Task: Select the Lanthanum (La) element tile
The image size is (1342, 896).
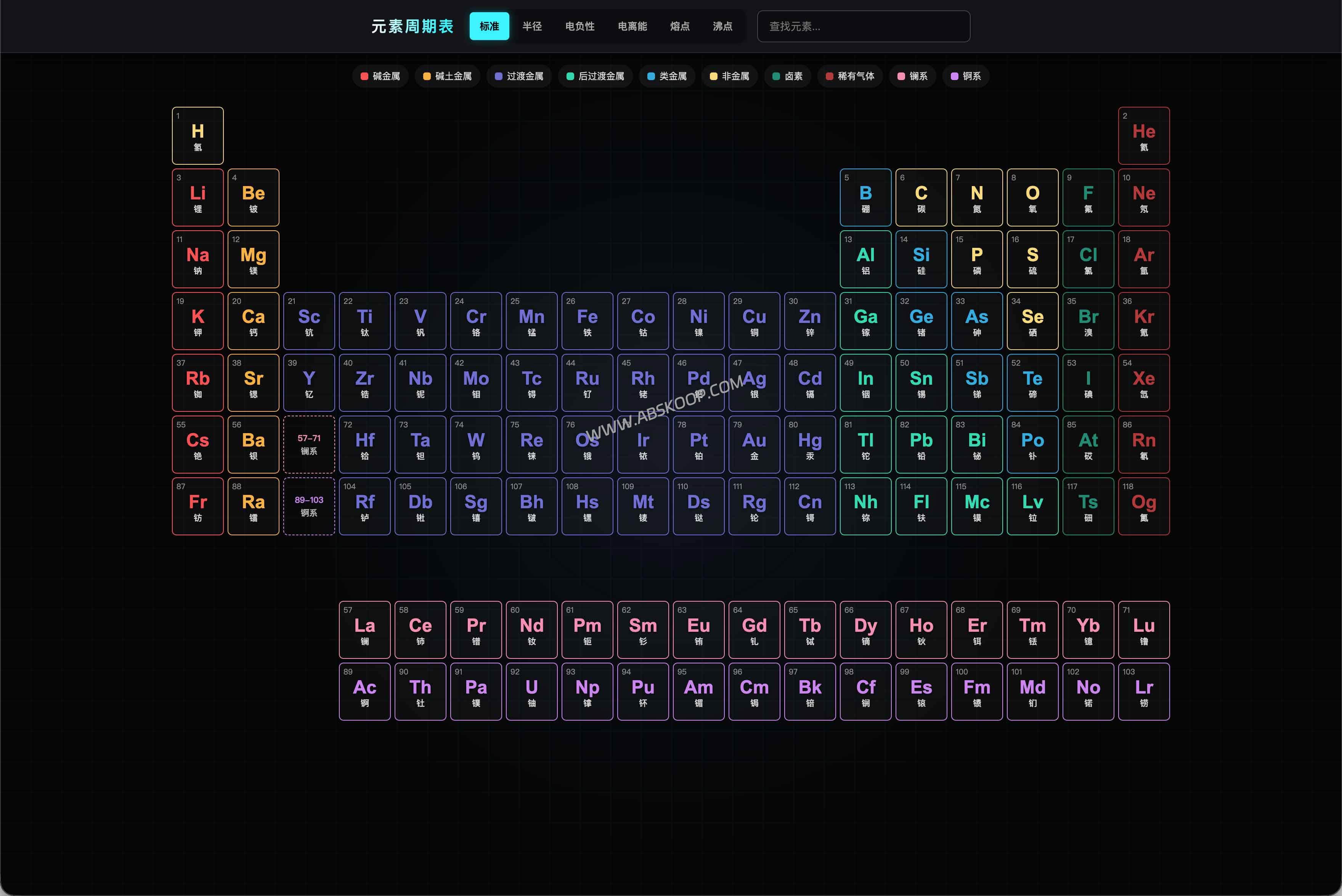Action: 364,630
